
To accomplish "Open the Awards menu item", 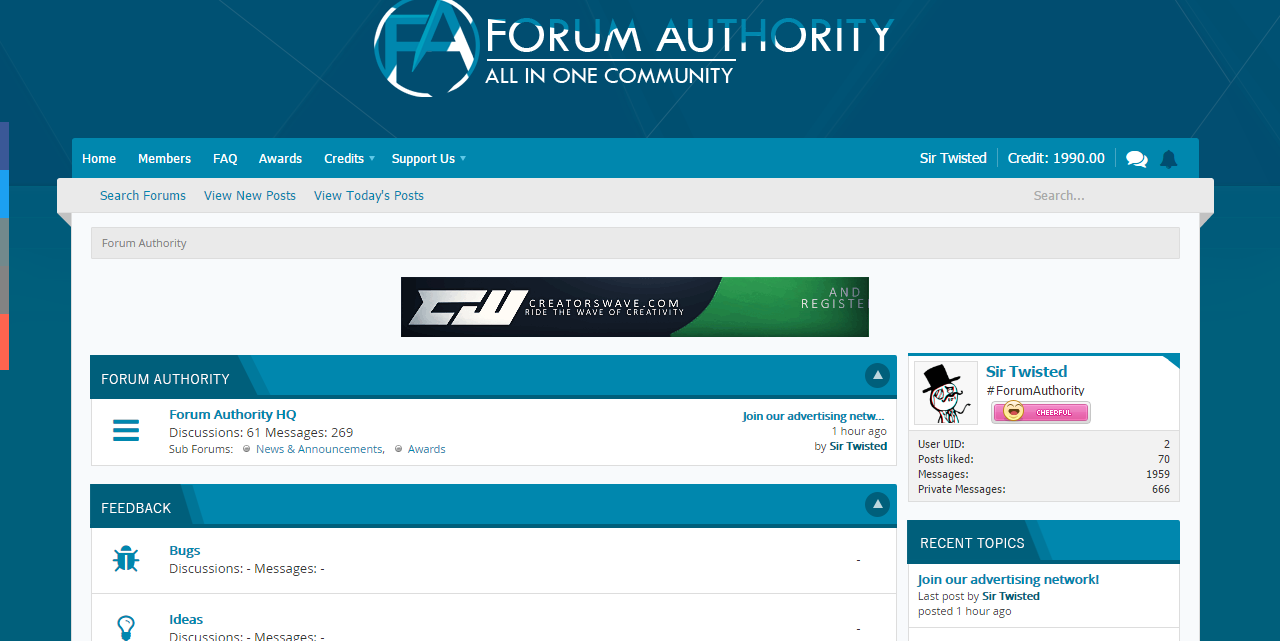I will click(x=280, y=158).
